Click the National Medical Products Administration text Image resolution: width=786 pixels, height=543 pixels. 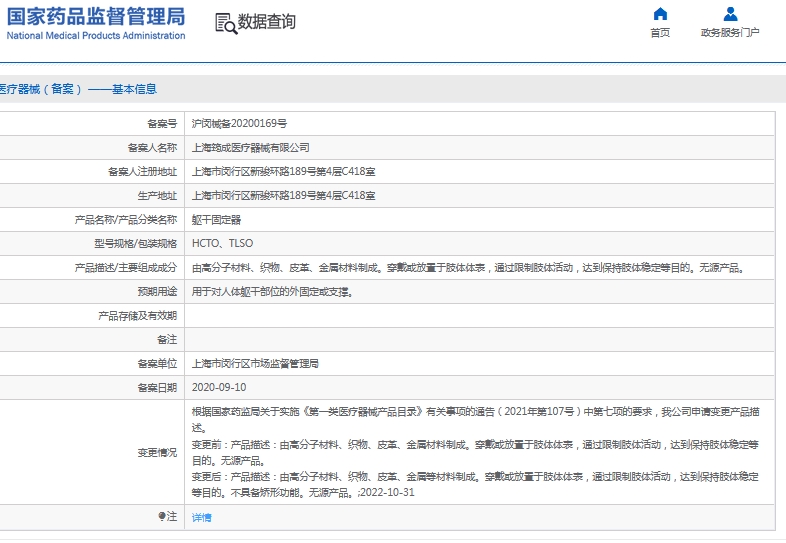(x=96, y=36)
